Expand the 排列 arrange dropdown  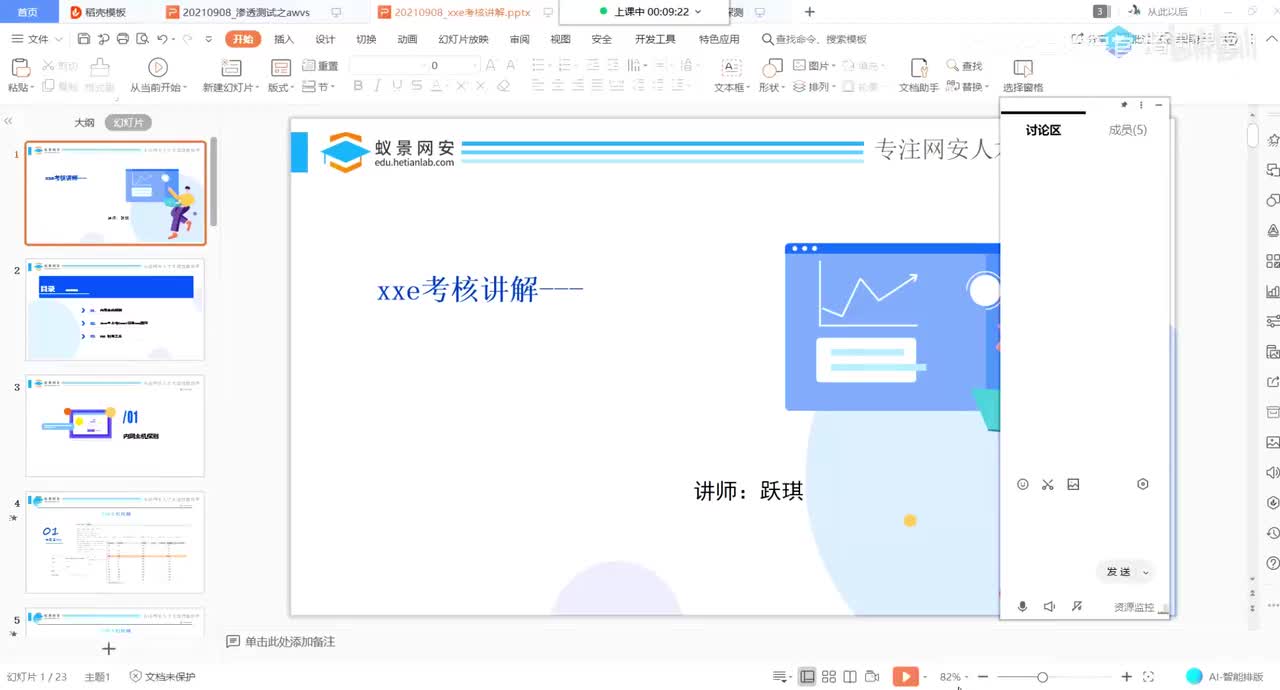click(x=815, y=87)
